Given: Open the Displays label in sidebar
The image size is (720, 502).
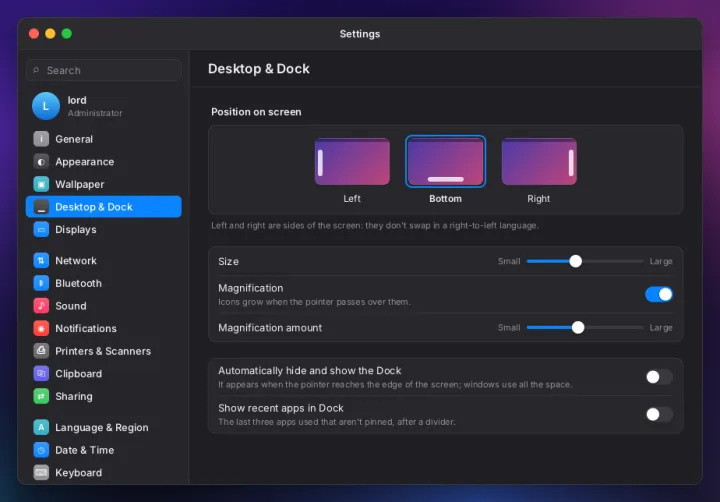Looking at the screenshot, I should pyautogui.click(x=76, y=229).
